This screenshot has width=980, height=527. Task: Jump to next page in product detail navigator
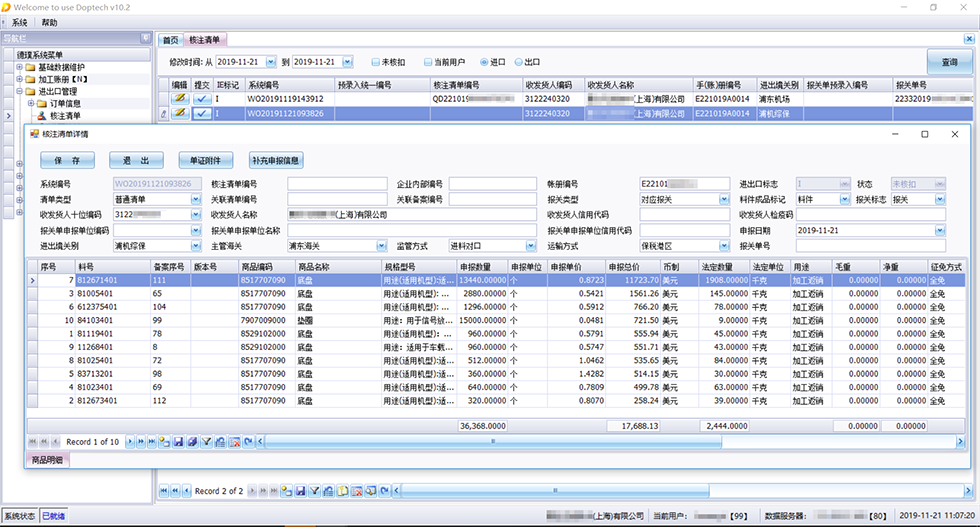tap(141, 441)
